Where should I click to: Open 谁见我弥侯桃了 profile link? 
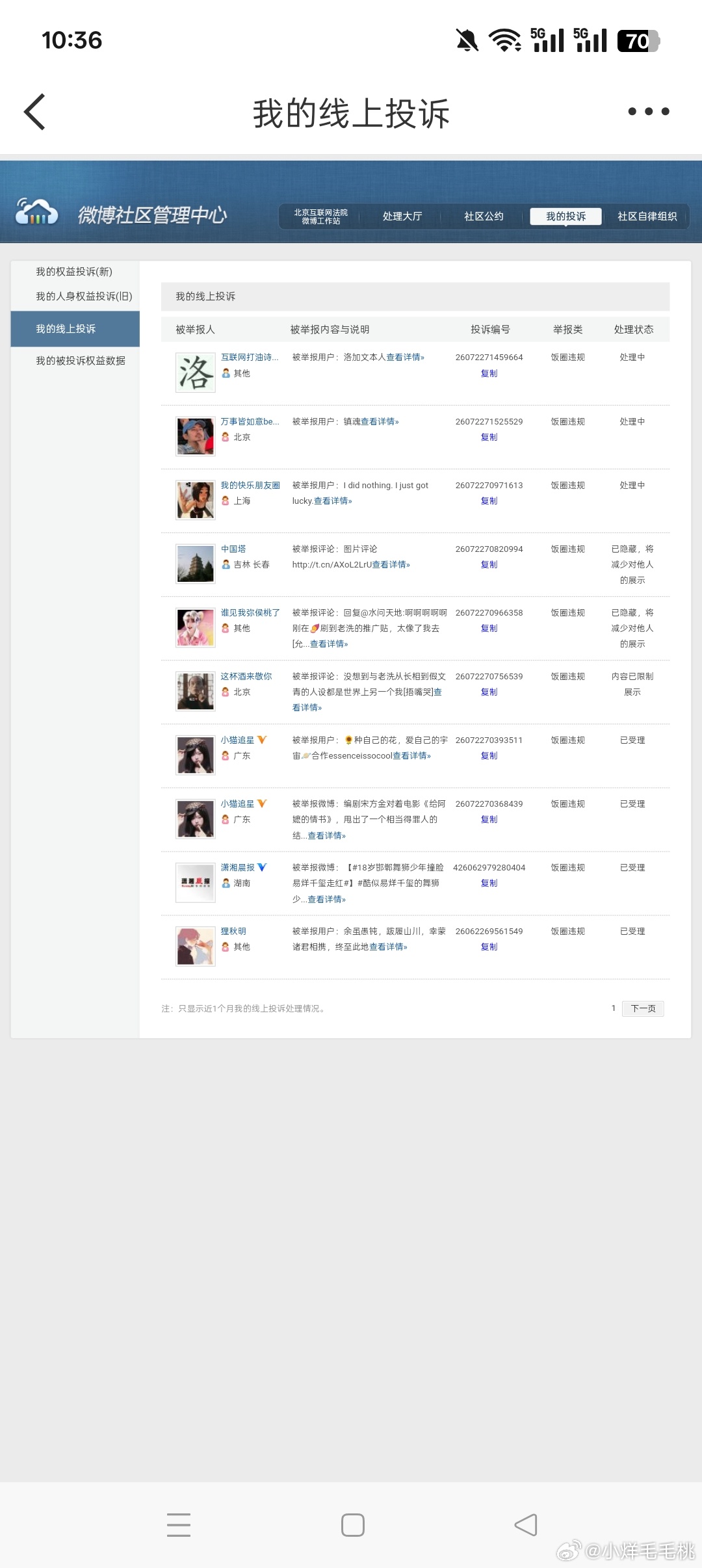coord(250,612)
